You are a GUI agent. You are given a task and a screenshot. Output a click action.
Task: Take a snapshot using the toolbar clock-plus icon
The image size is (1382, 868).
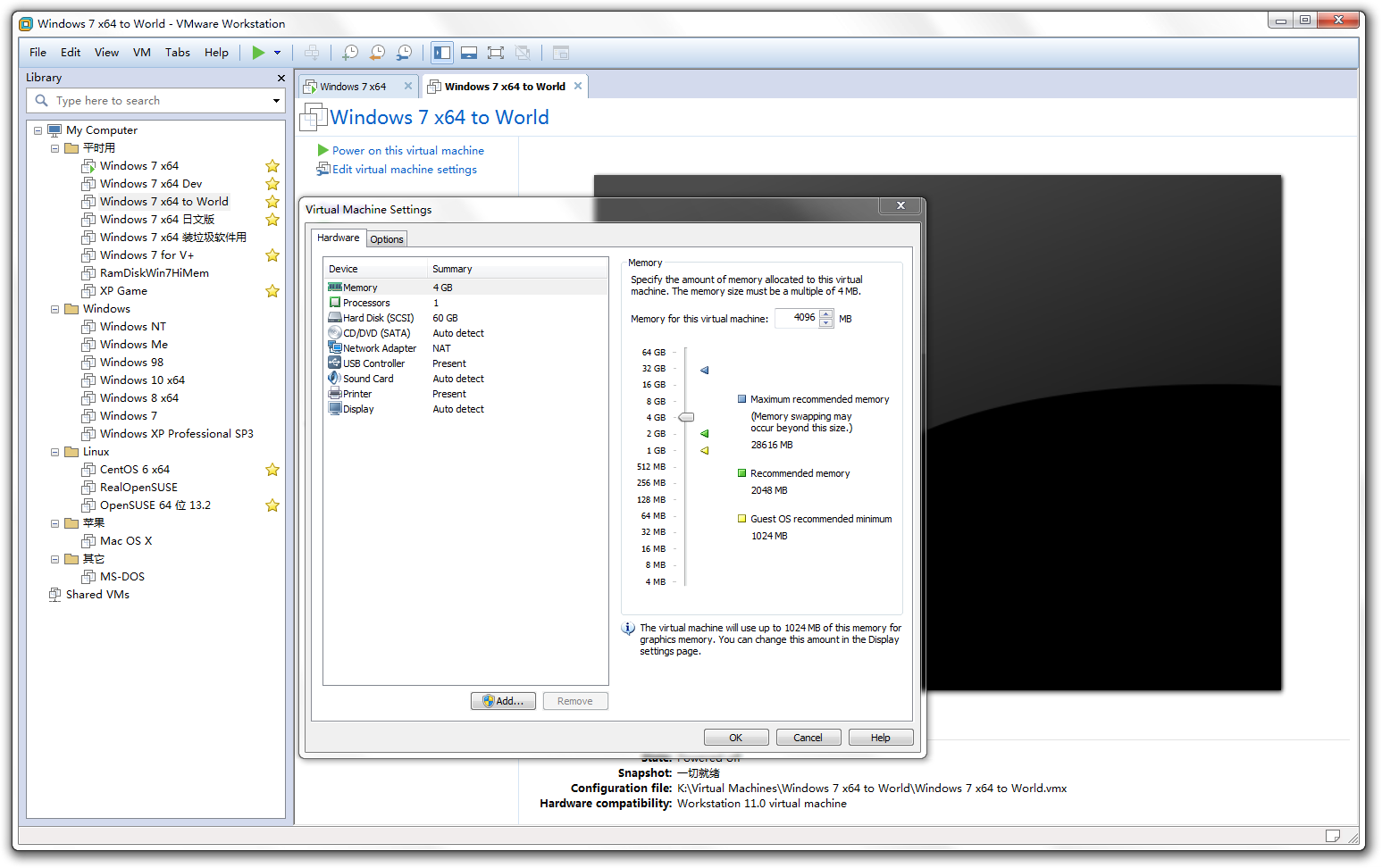pyautogui.click(x=350, y=53)
